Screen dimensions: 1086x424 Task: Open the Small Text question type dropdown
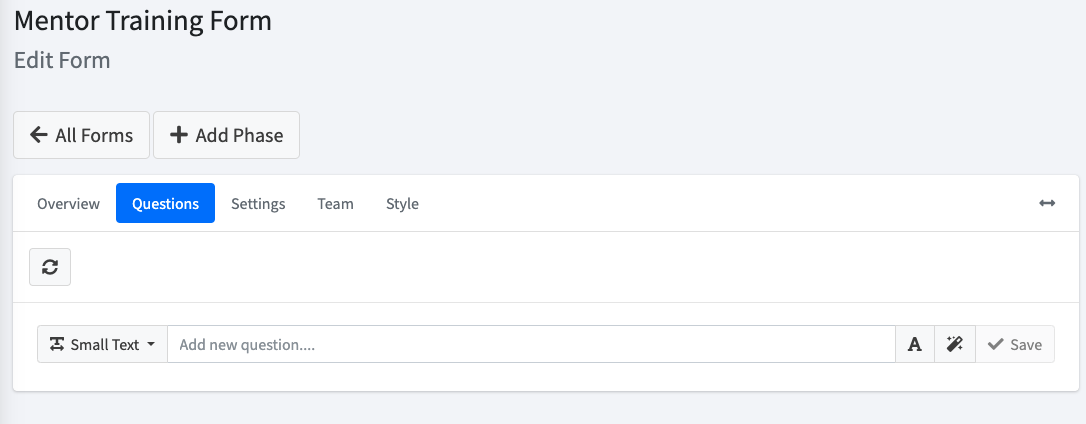point(103,344)
